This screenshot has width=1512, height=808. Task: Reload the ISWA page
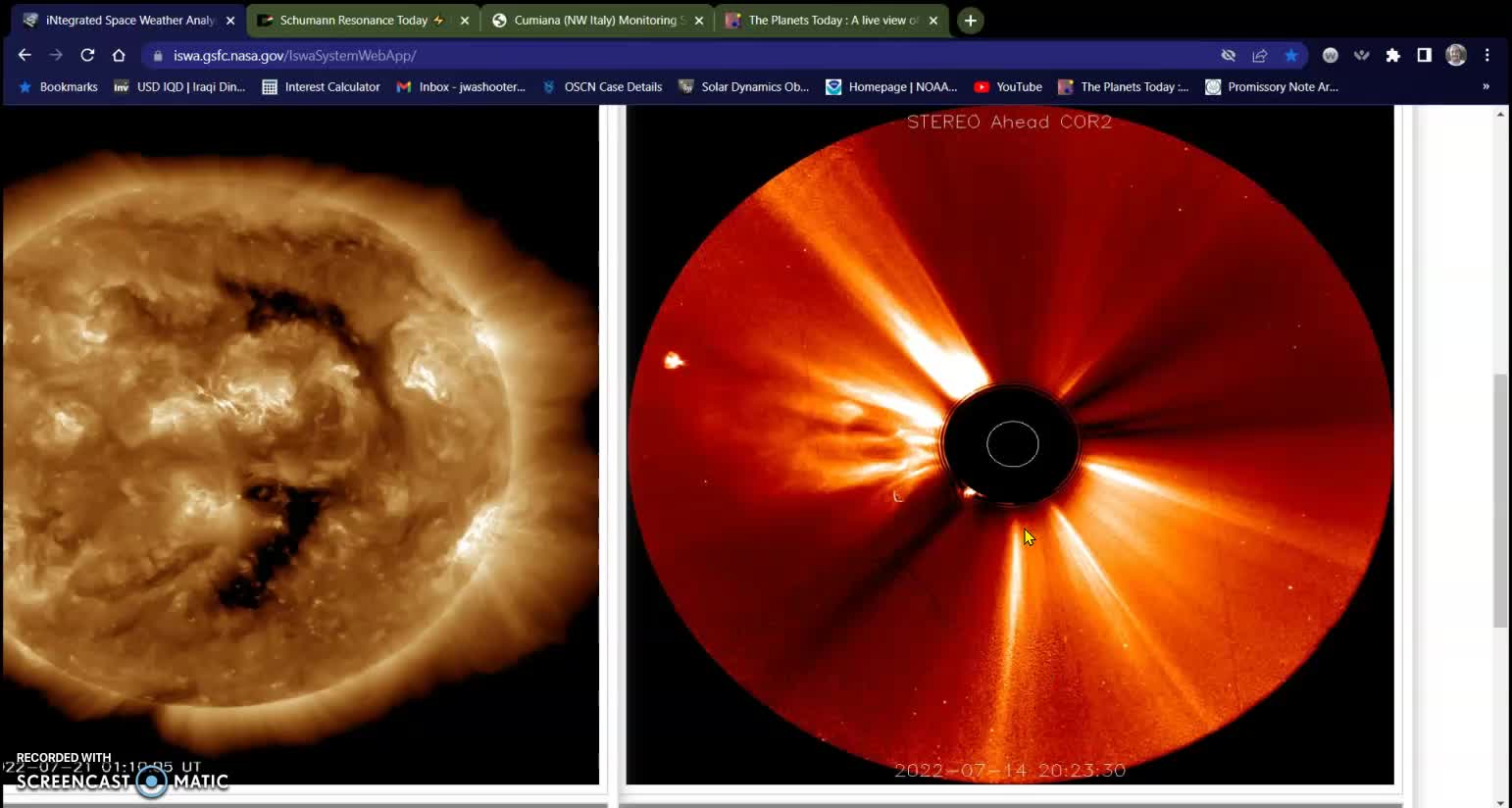pyautogui.click(x=87, y=56)
